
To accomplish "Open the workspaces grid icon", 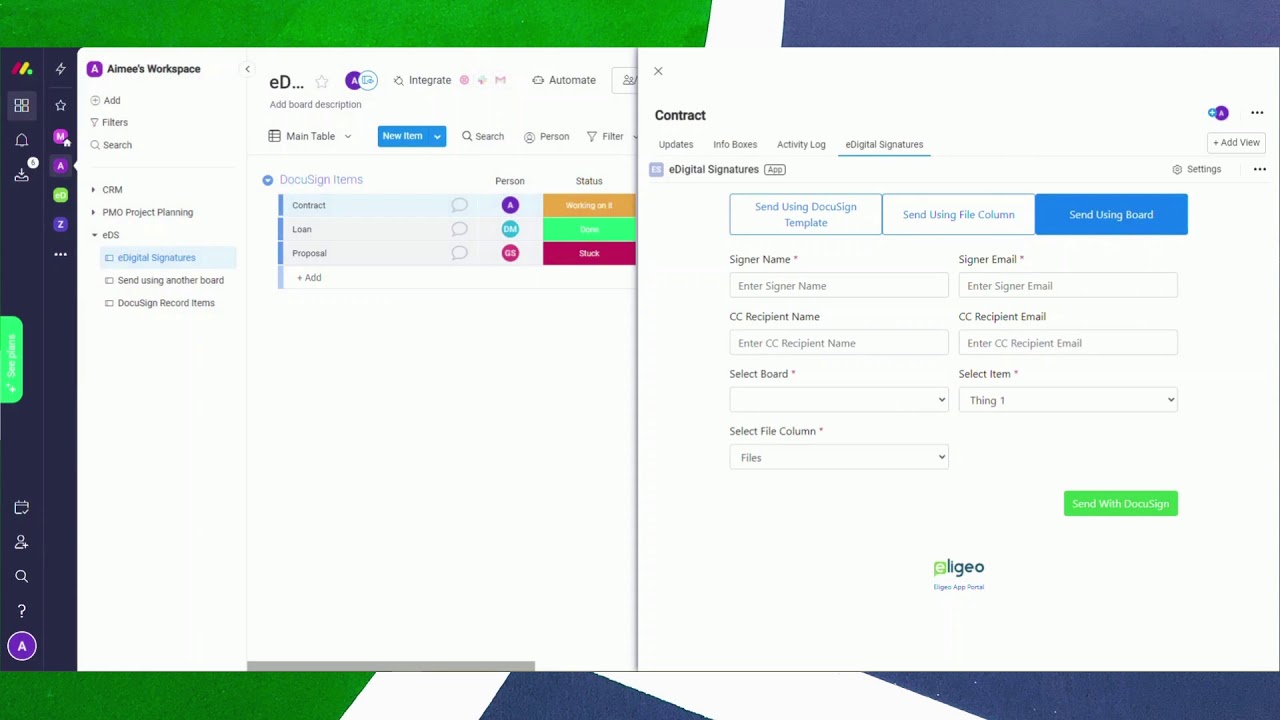I will click(22, 105).
